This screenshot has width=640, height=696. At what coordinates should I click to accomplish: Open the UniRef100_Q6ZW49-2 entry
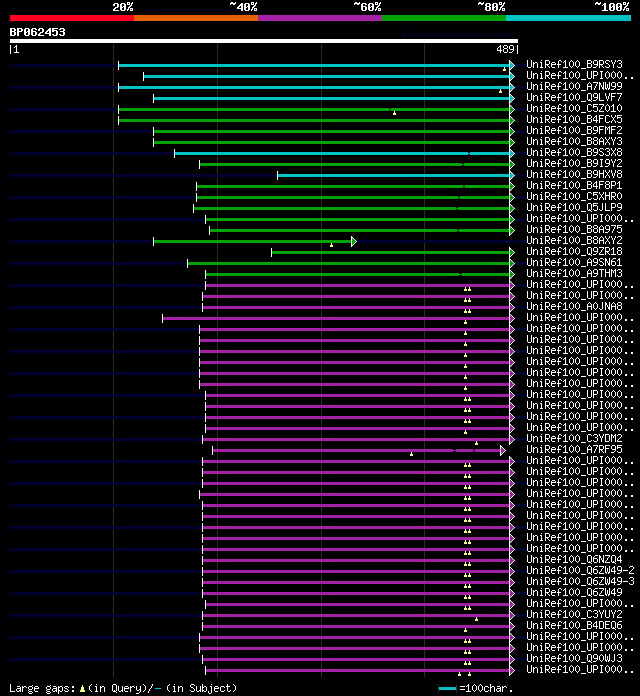tap(580, 570)
